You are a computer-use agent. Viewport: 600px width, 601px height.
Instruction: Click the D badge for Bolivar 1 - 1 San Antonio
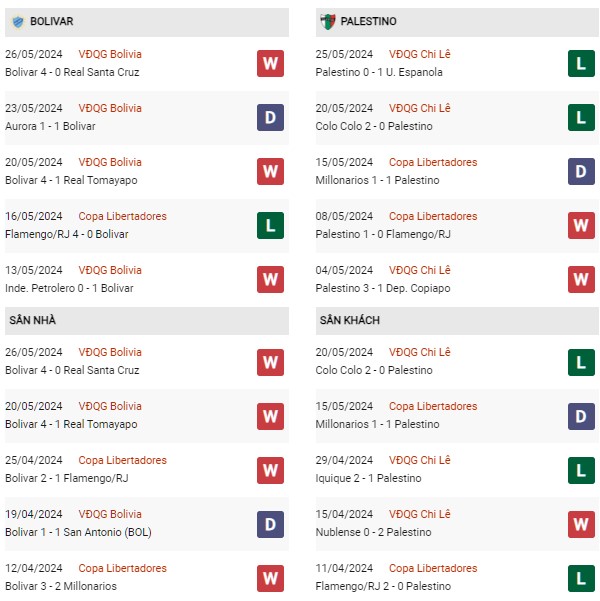coord(270,525)
